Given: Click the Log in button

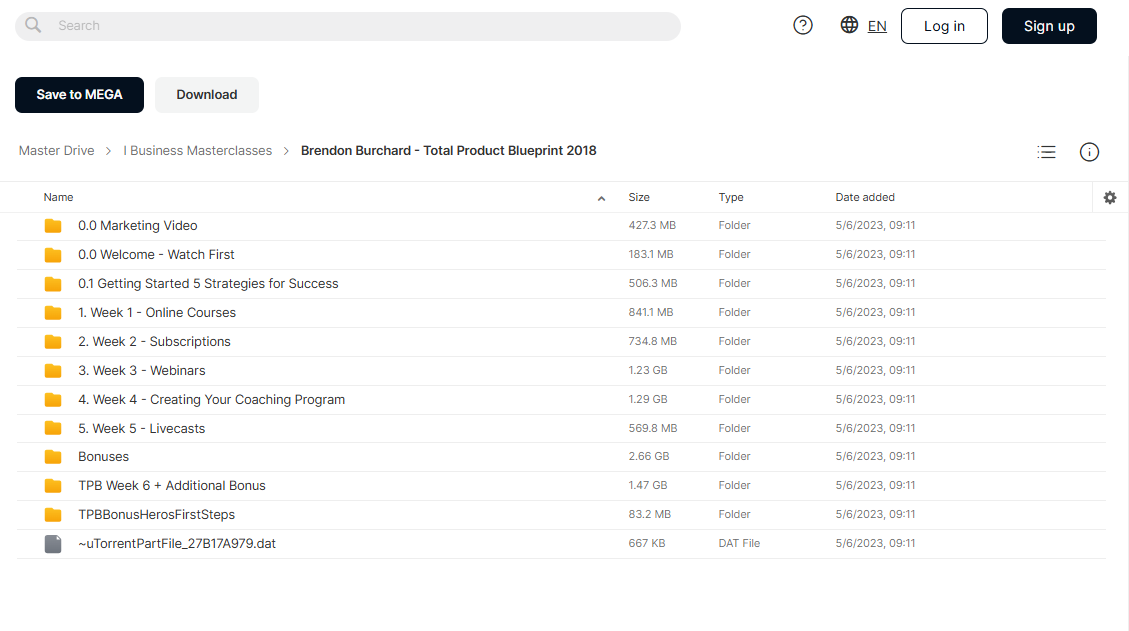Looking at the screenshot, I should [944, 26].
